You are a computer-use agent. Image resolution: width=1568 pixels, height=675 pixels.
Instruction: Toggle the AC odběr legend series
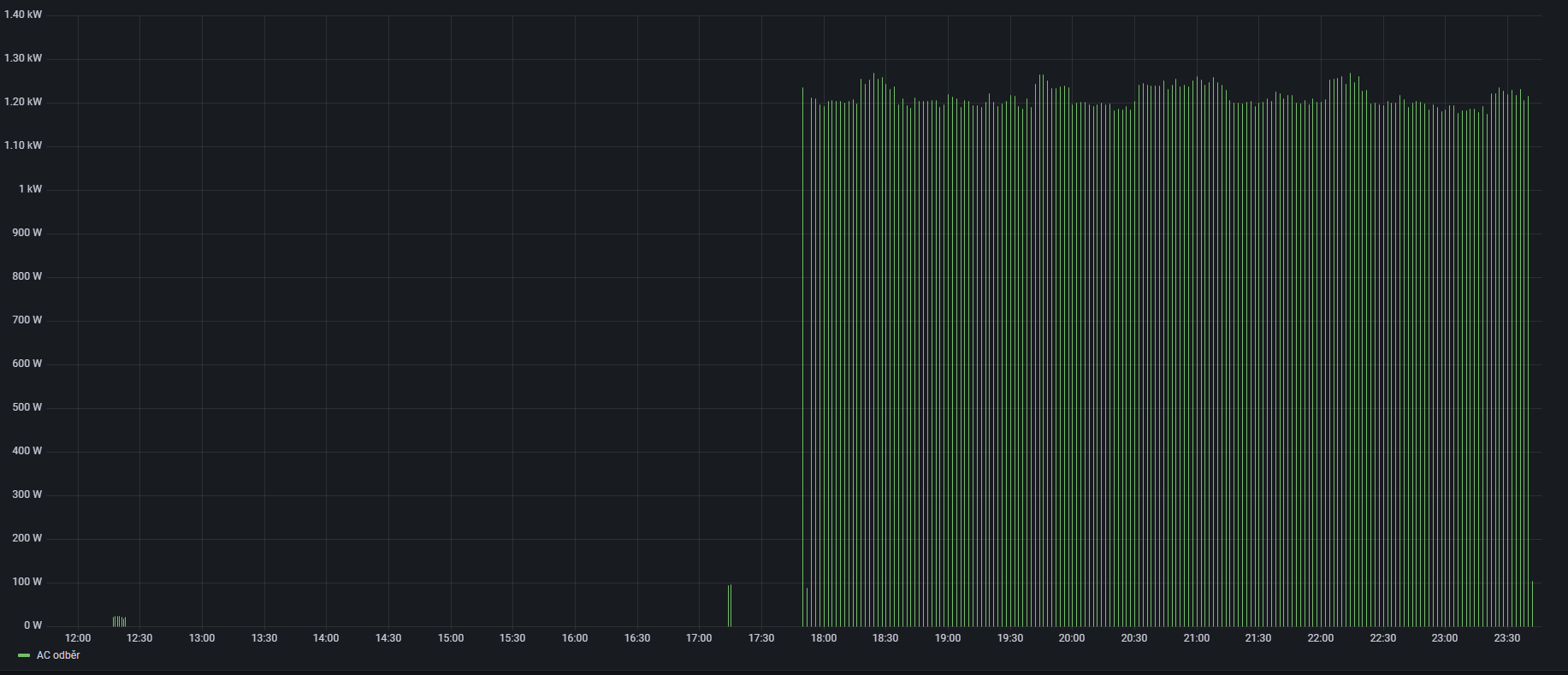click(x=58, y=655)
